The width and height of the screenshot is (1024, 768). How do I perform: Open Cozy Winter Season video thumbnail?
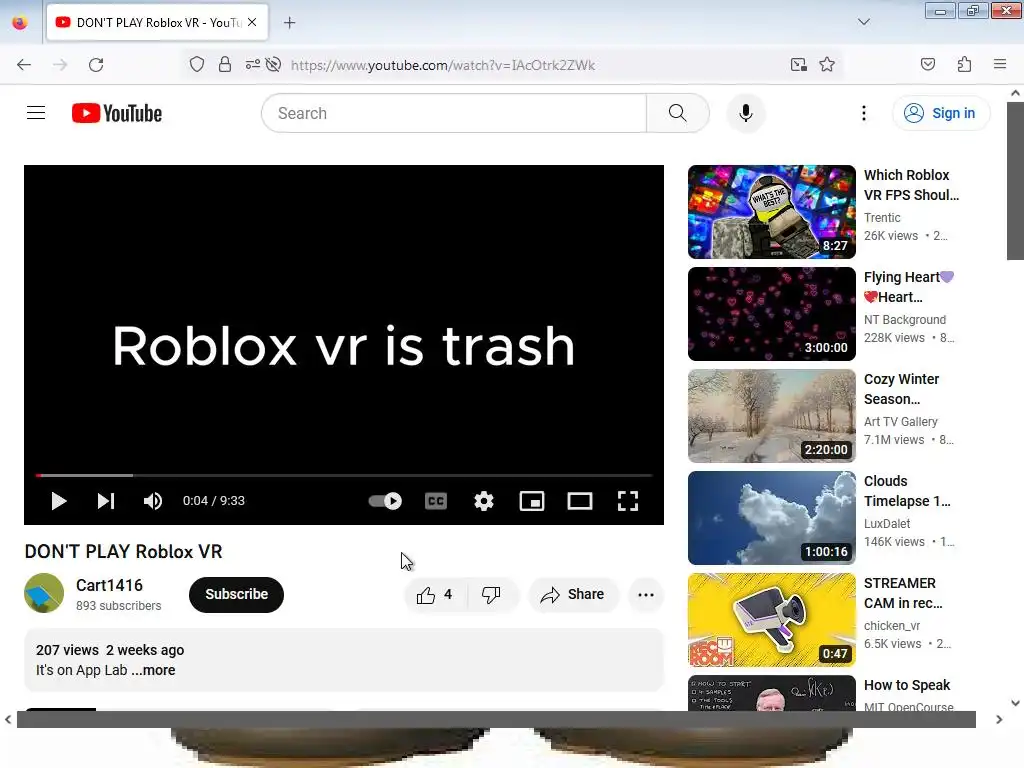click(x=772, y=416)
